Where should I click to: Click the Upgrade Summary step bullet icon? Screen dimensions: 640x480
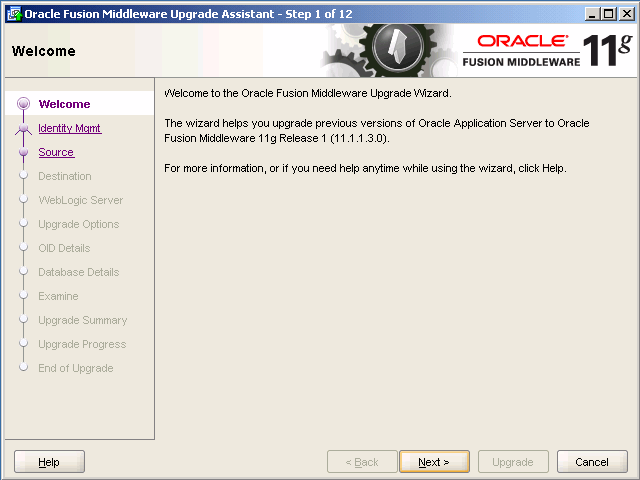23,319
